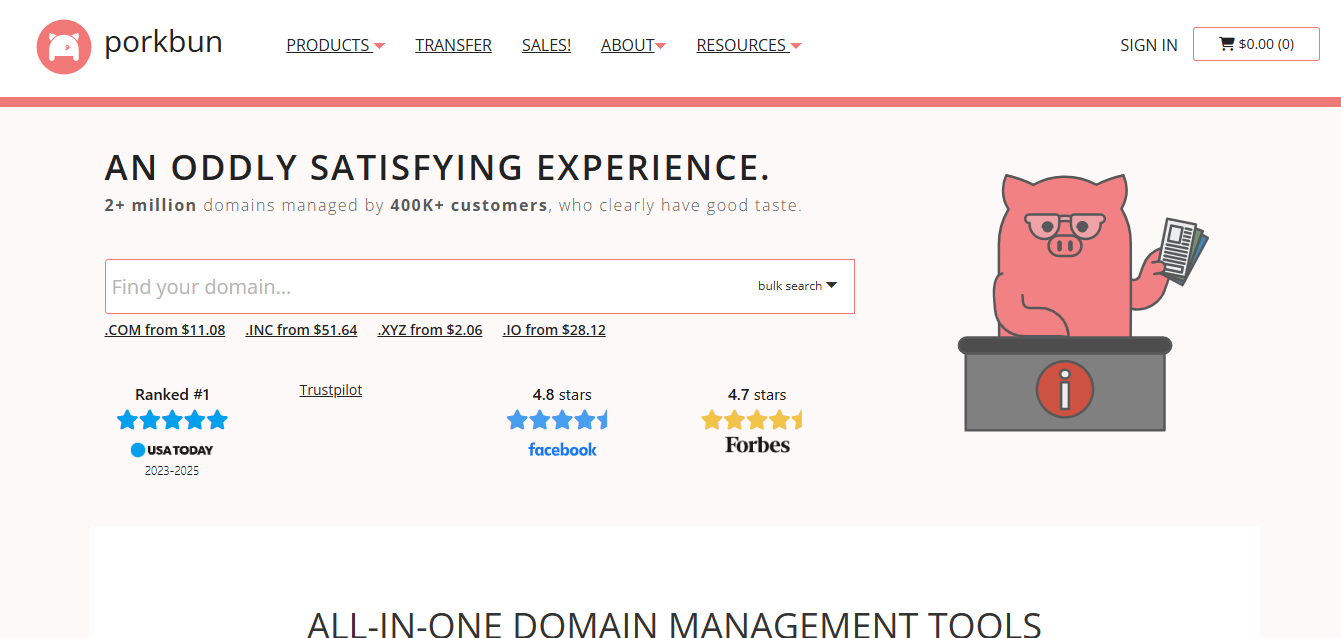The image size is (1341, 638).
Task: Click the papers held by the pig
Action: coord(1183,250)
